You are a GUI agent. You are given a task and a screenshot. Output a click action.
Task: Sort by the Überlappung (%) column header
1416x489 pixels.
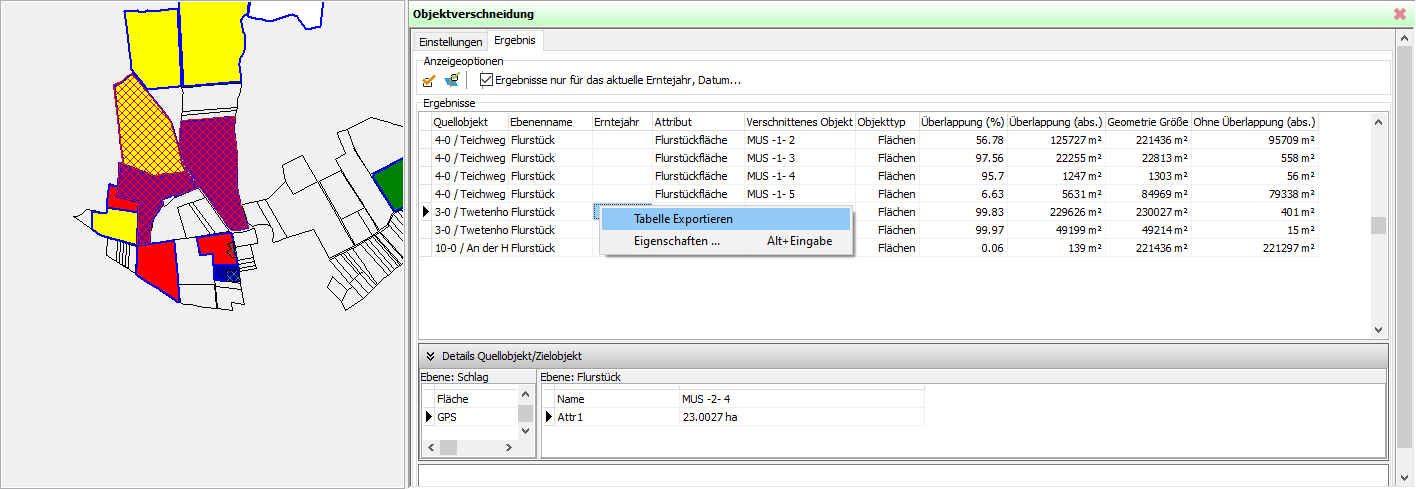tap(961, 122)
